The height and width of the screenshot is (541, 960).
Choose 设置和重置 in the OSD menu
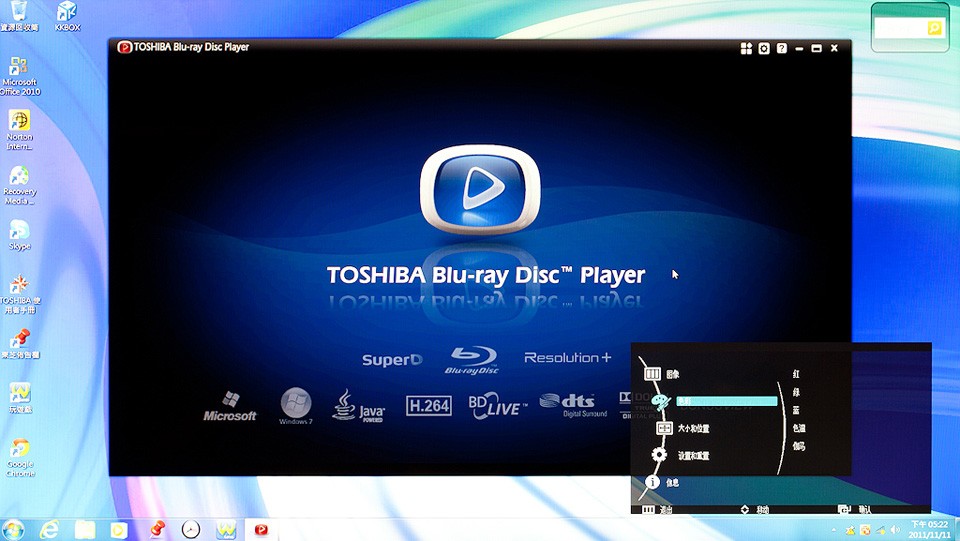693,455
